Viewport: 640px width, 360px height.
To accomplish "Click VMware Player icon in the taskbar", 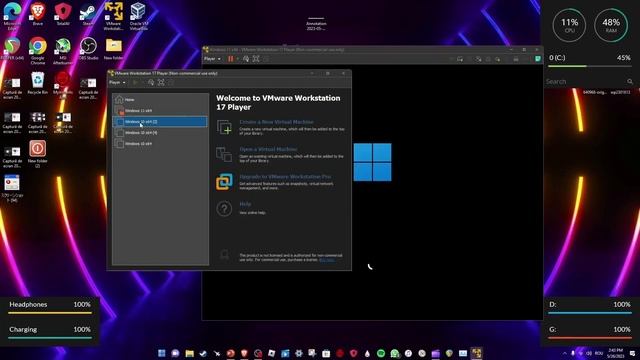I will (476, 353).
